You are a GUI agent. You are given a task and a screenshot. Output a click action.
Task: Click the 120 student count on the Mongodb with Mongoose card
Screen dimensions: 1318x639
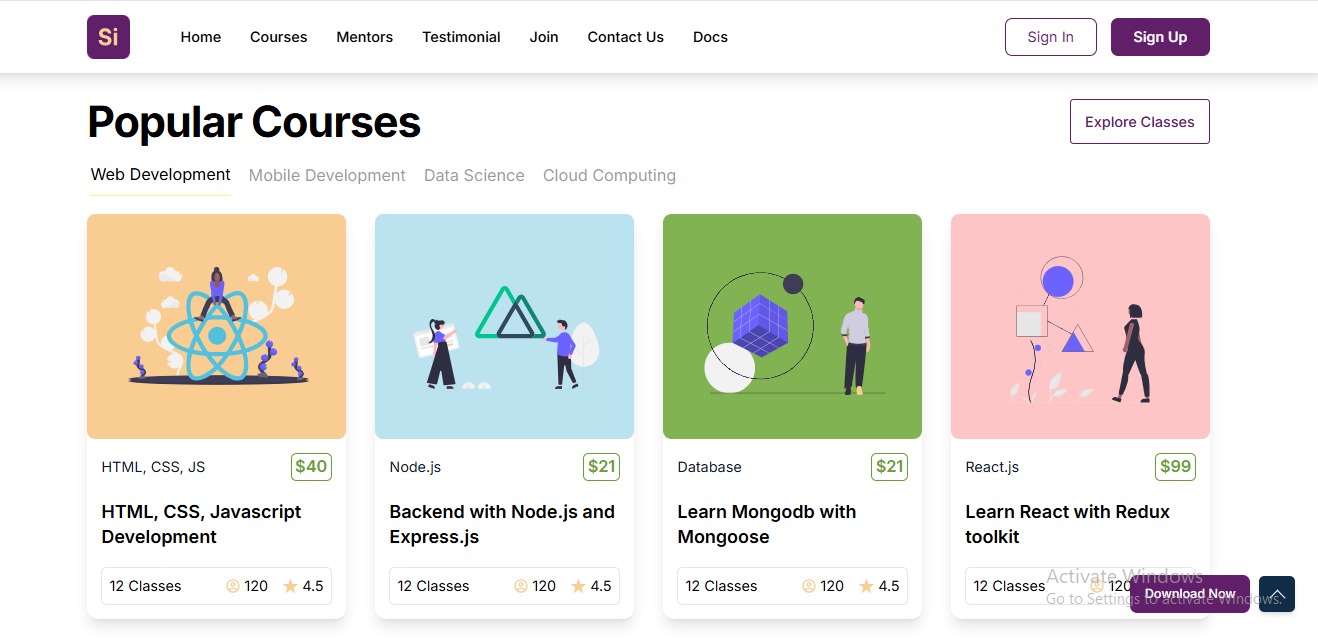[x=832, y=586]
